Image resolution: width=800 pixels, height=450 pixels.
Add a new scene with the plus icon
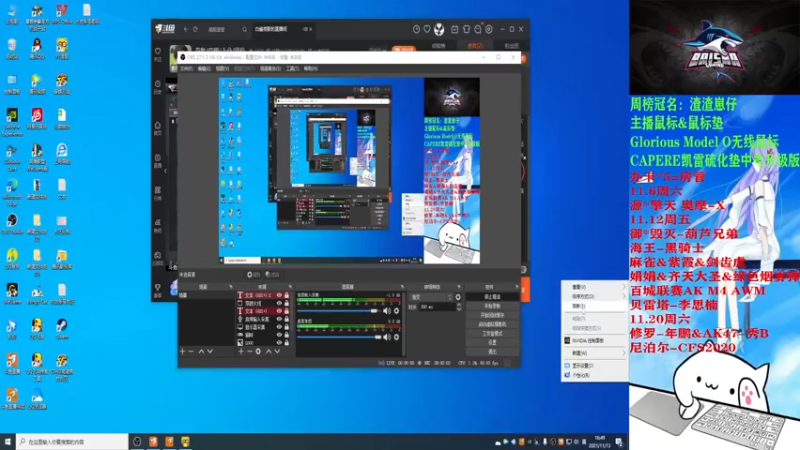tap(183, 352)
